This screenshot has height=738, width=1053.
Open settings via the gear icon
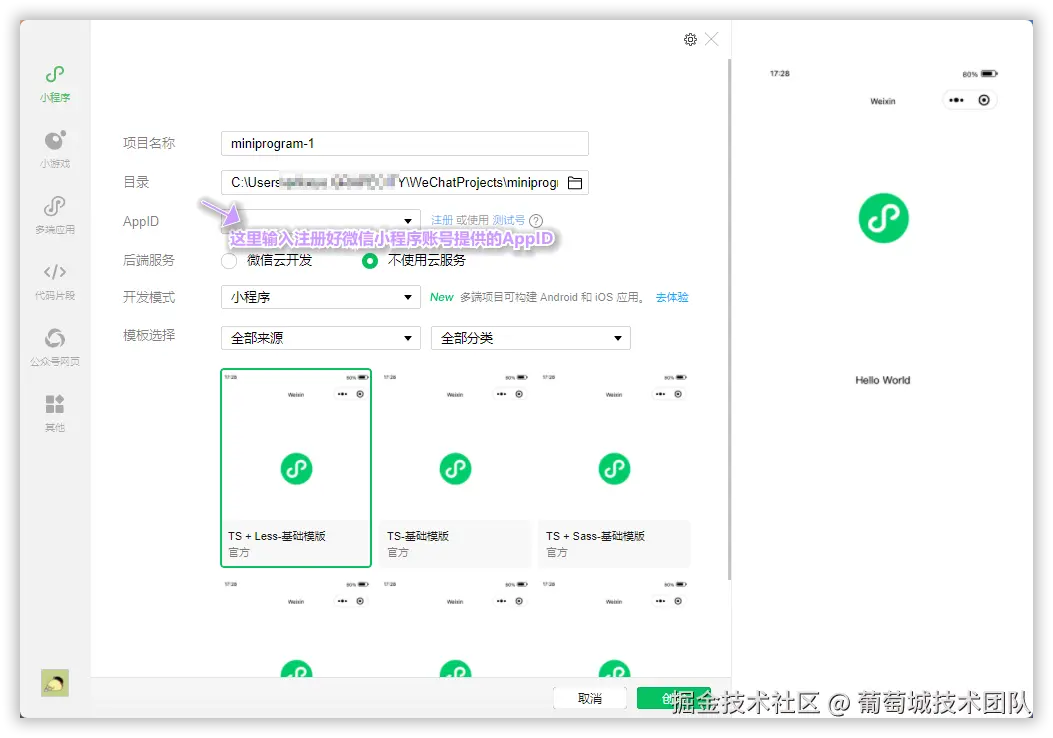tap(690, 40)
